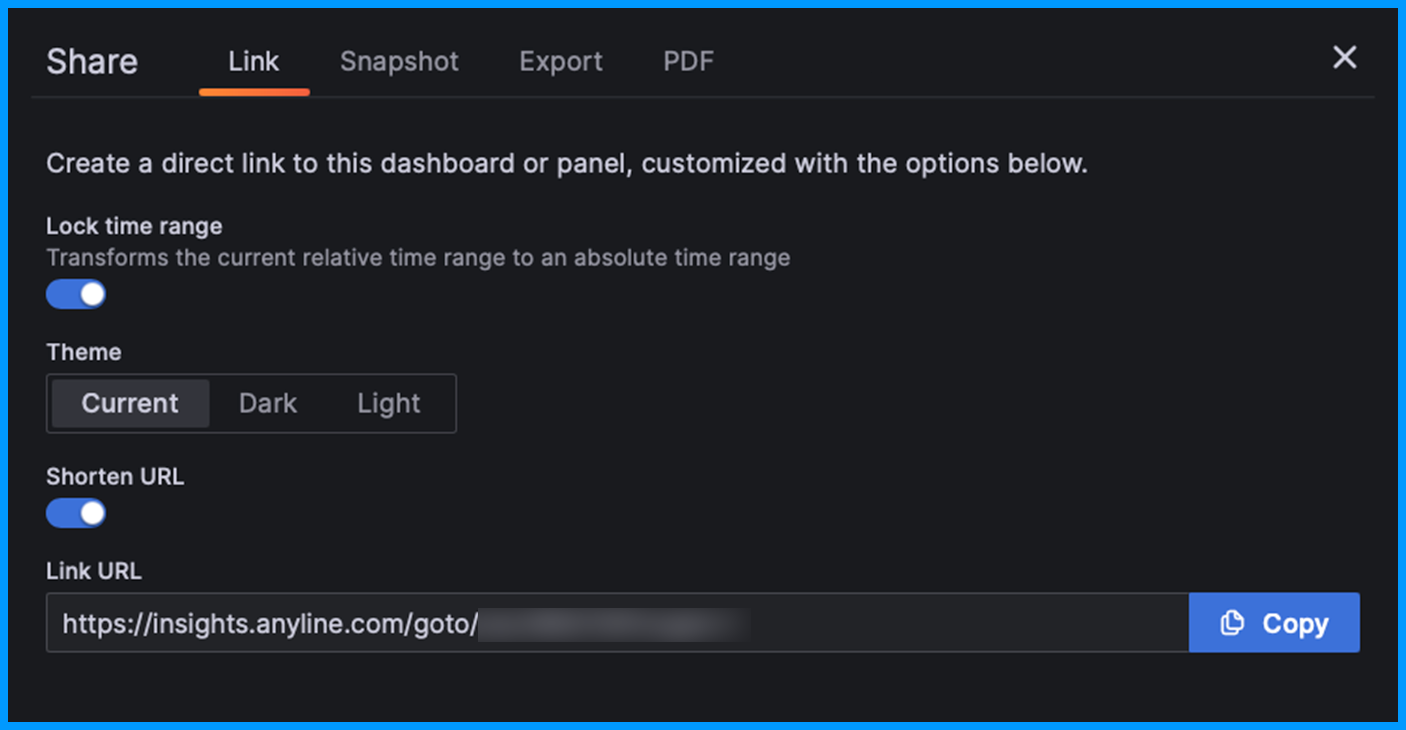Turn off the Shorten URL switch
1406x730 pixels.
pyautogui.click(x=76, y=513)
